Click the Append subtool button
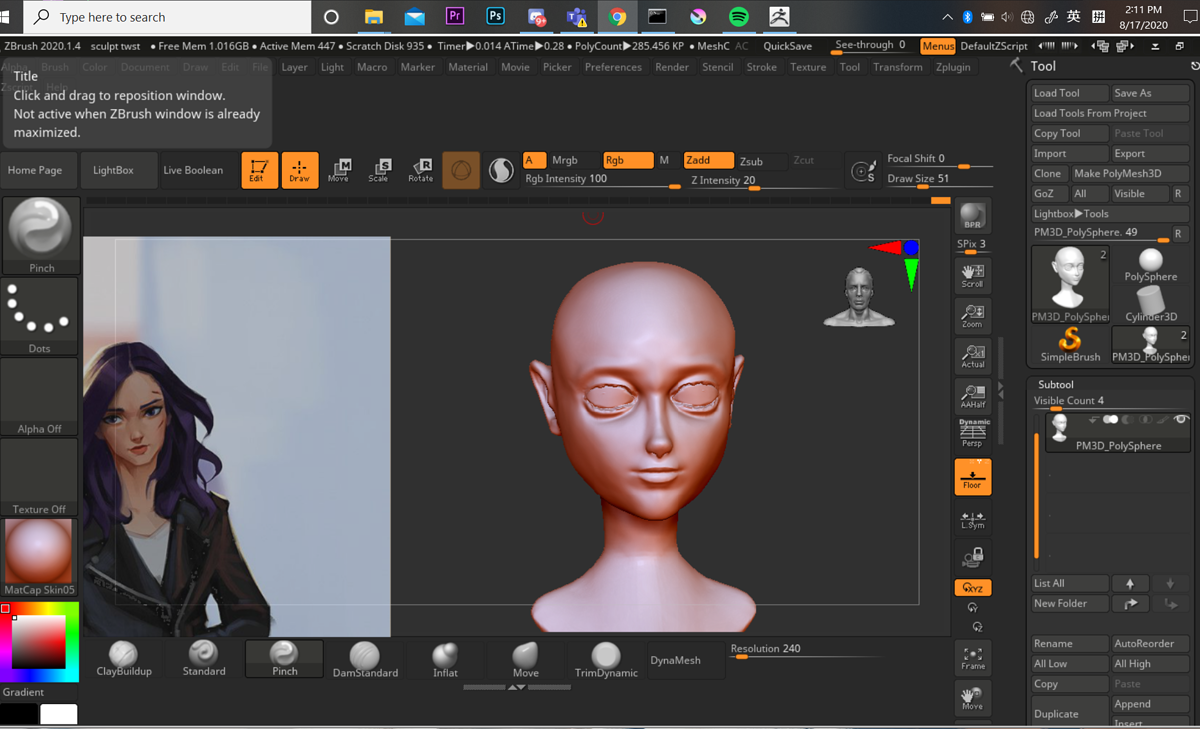 [1151, 704]
